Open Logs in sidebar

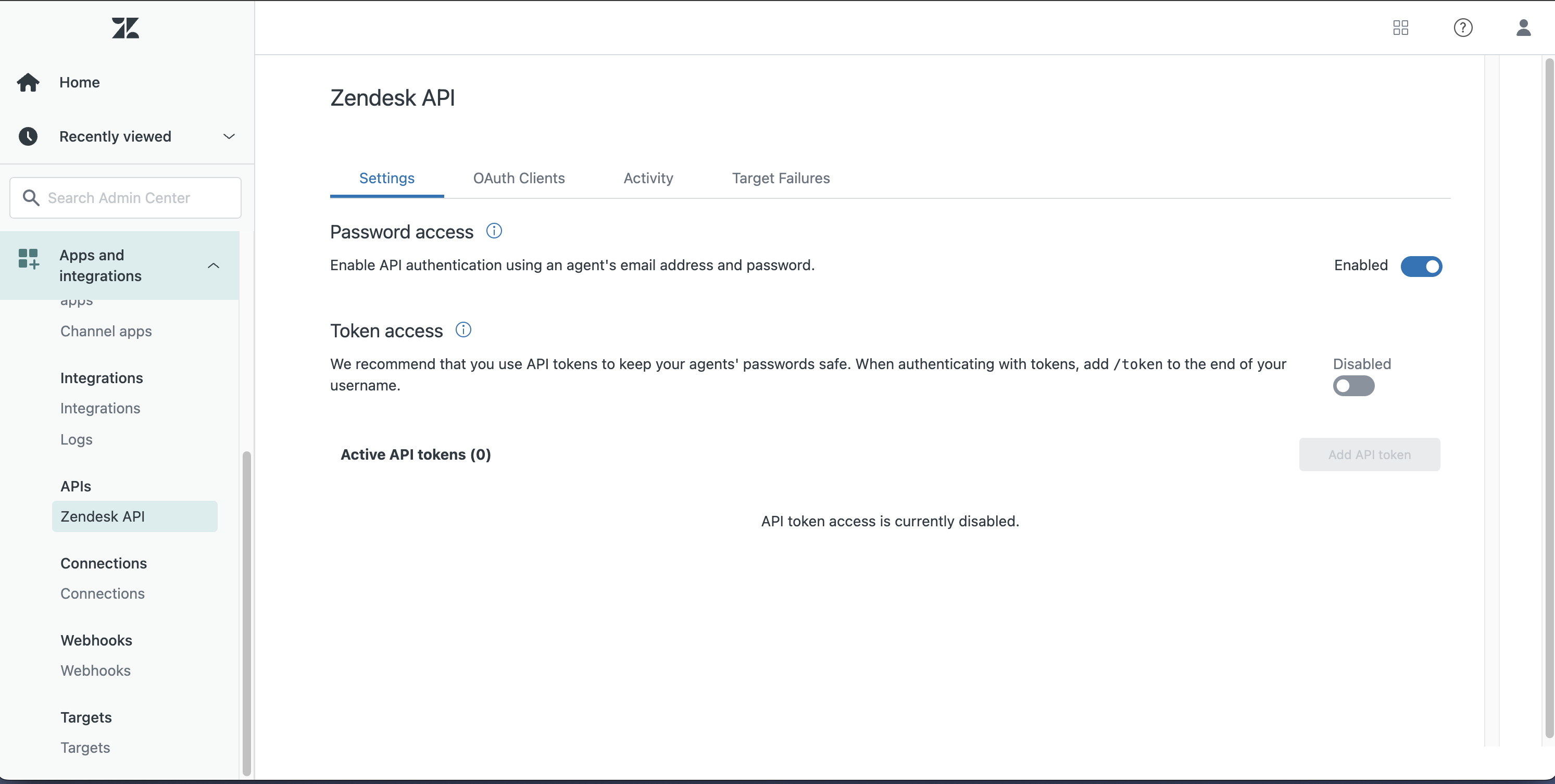pos(76,439)
